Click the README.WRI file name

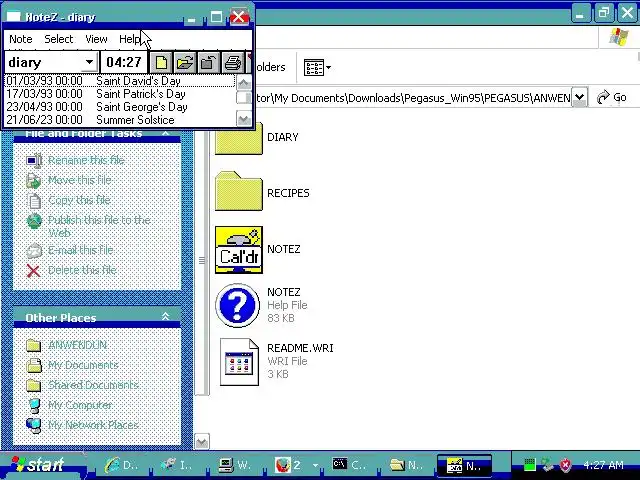click(x=300, y=348)
